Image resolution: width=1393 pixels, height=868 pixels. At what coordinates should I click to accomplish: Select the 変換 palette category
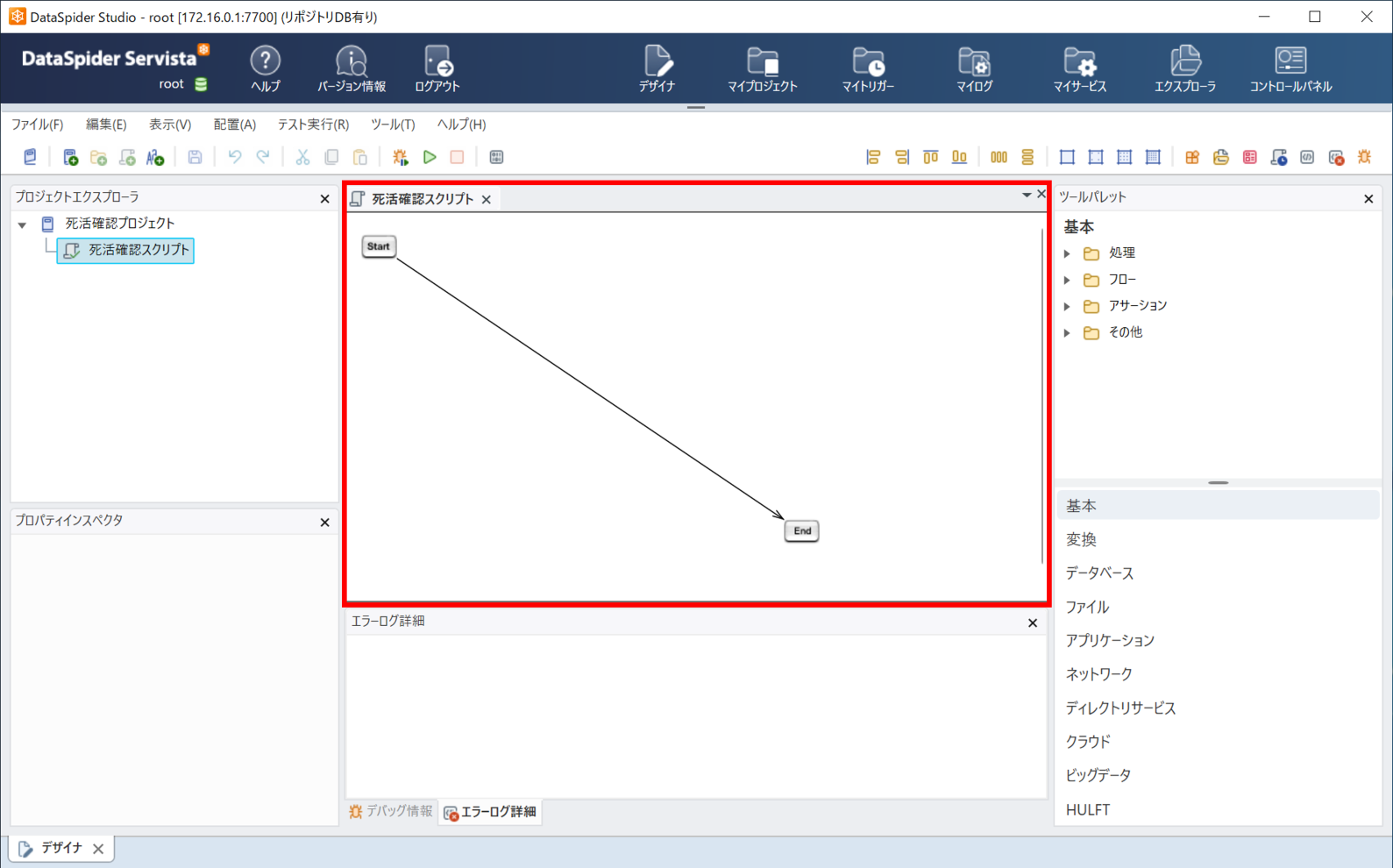point(1218,539)
